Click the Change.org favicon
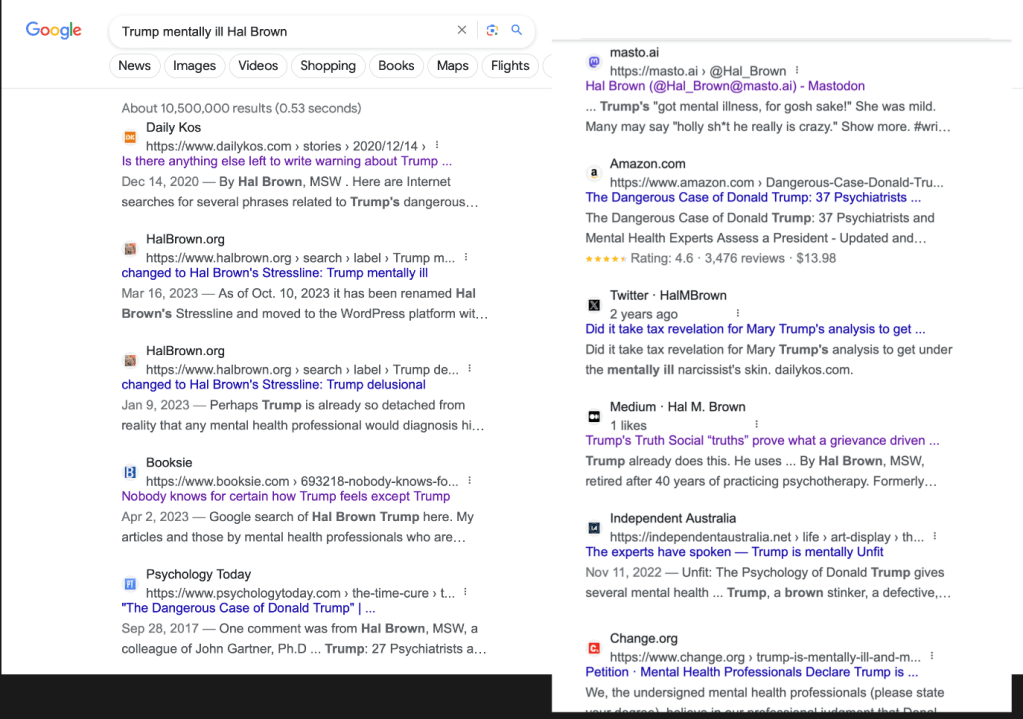The width and height of the screenshot is (1023, 719). [594, 648]
